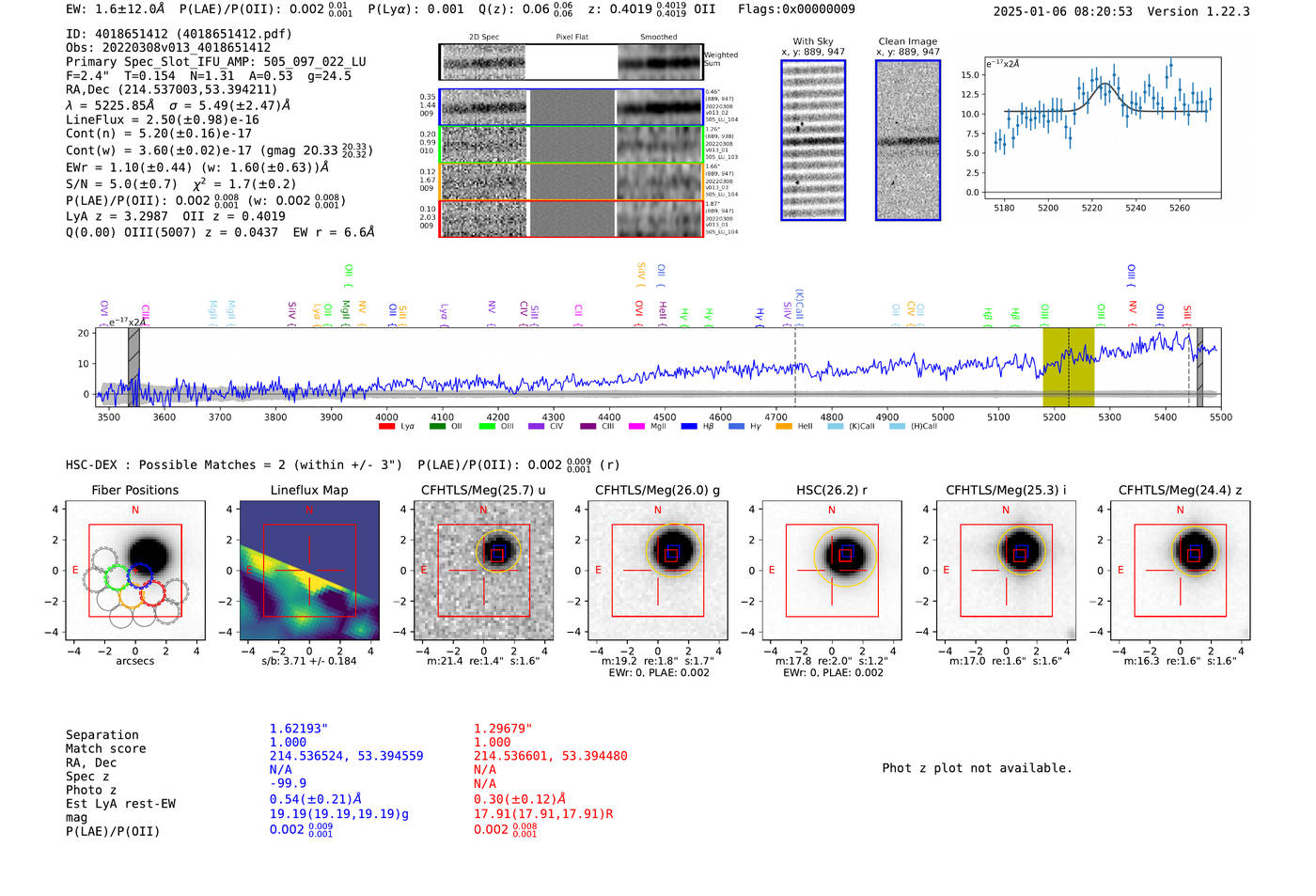Click the blue Spec z value -99.9
This screenshot has width=1316, height=896.
pyautogui.click(x=289, y=783)
